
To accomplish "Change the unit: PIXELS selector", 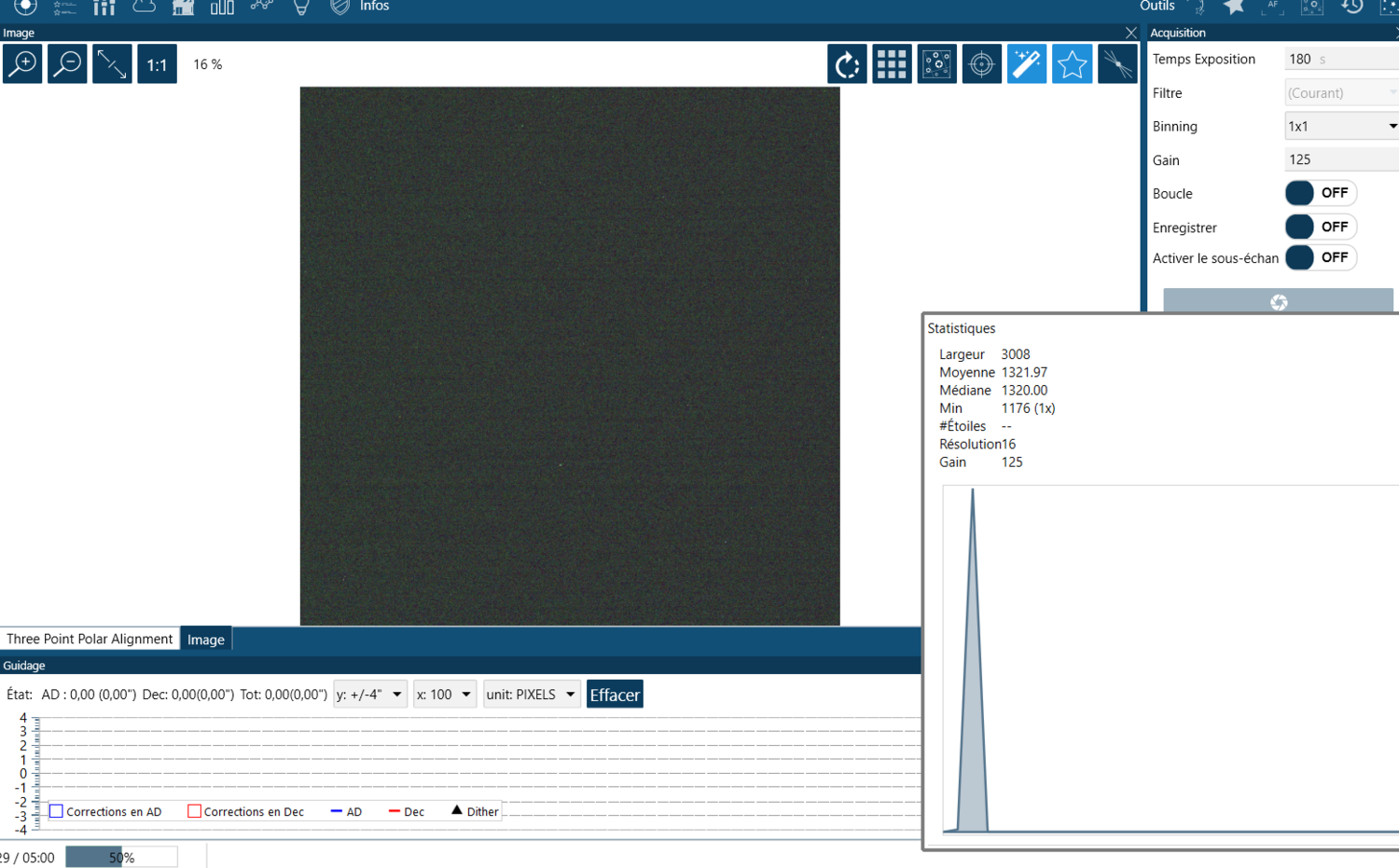I will [532, 694].
